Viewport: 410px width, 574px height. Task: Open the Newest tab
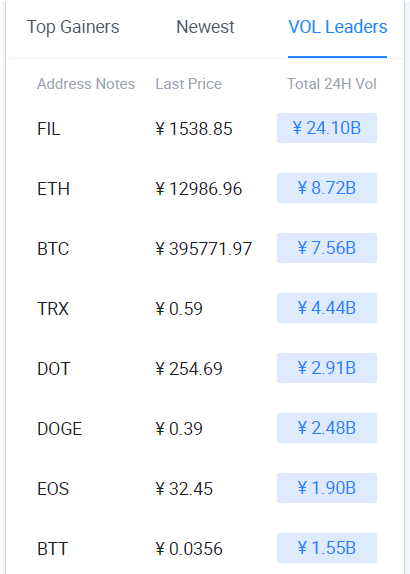[x=205, y=27]
